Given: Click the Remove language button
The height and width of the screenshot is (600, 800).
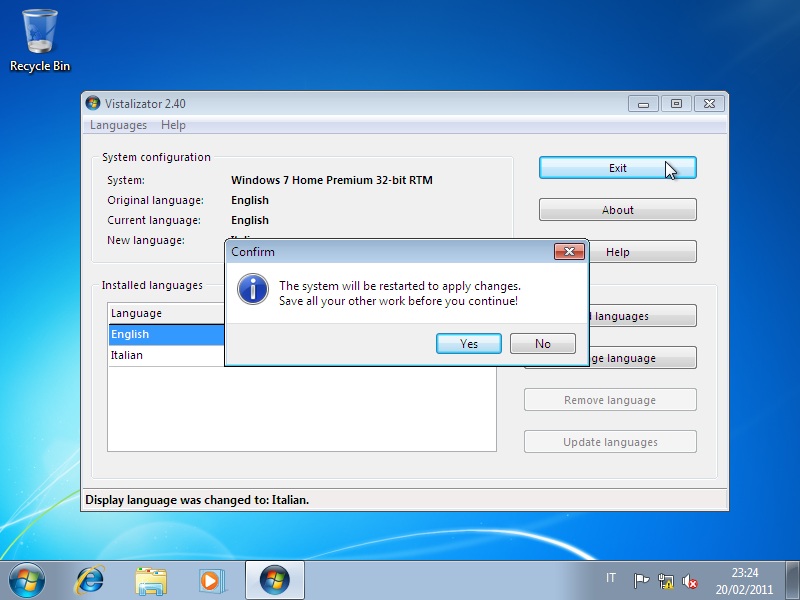Looking at the screenshot, I should [610, 399].
